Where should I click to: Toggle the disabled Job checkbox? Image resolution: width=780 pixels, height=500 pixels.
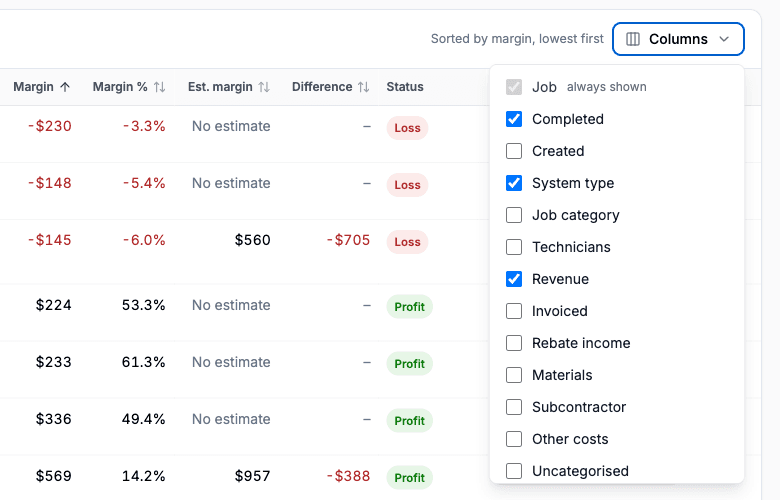(514, 87)
